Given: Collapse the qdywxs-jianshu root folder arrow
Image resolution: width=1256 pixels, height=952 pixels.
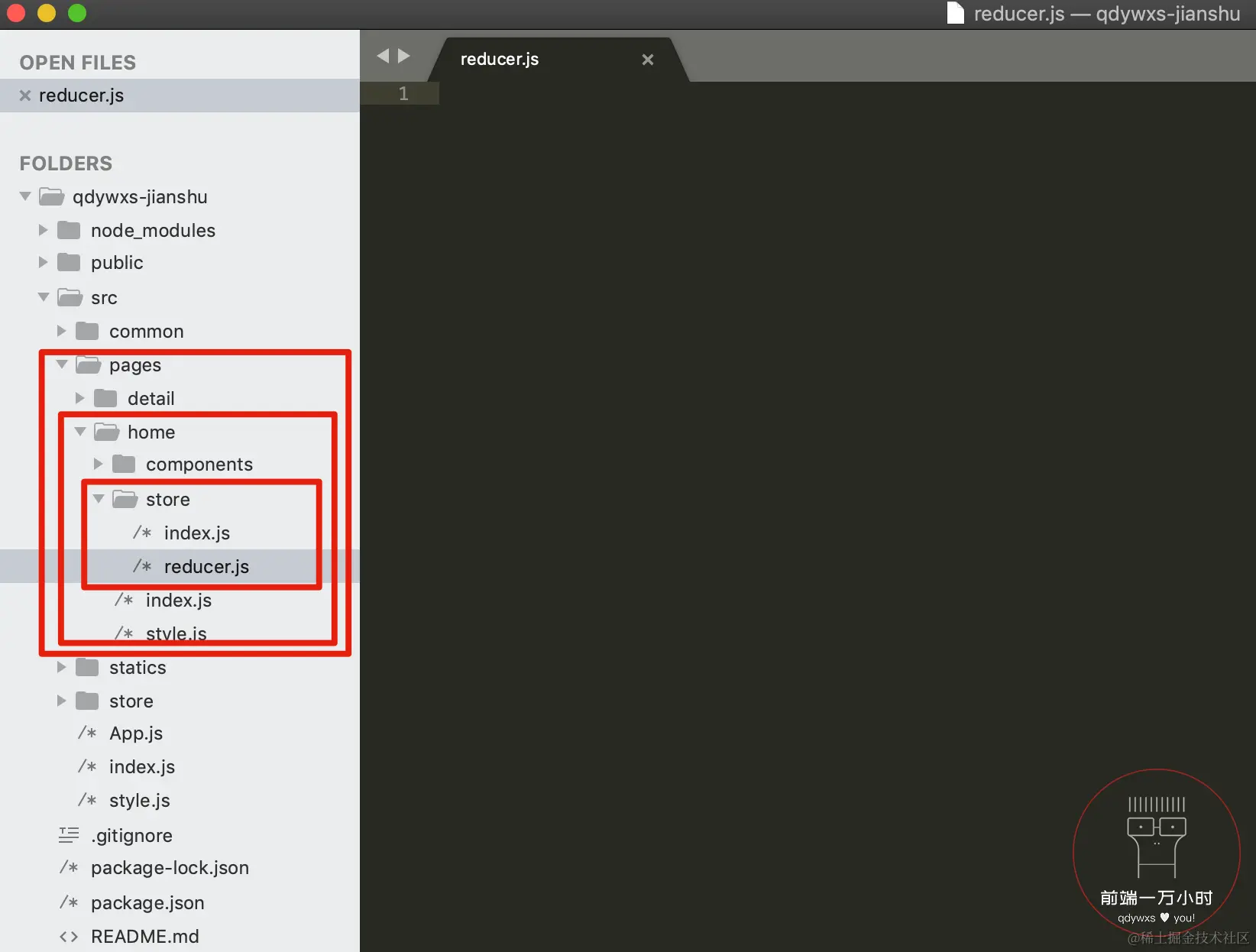Looking at the screenshot, I should [25, 196].
